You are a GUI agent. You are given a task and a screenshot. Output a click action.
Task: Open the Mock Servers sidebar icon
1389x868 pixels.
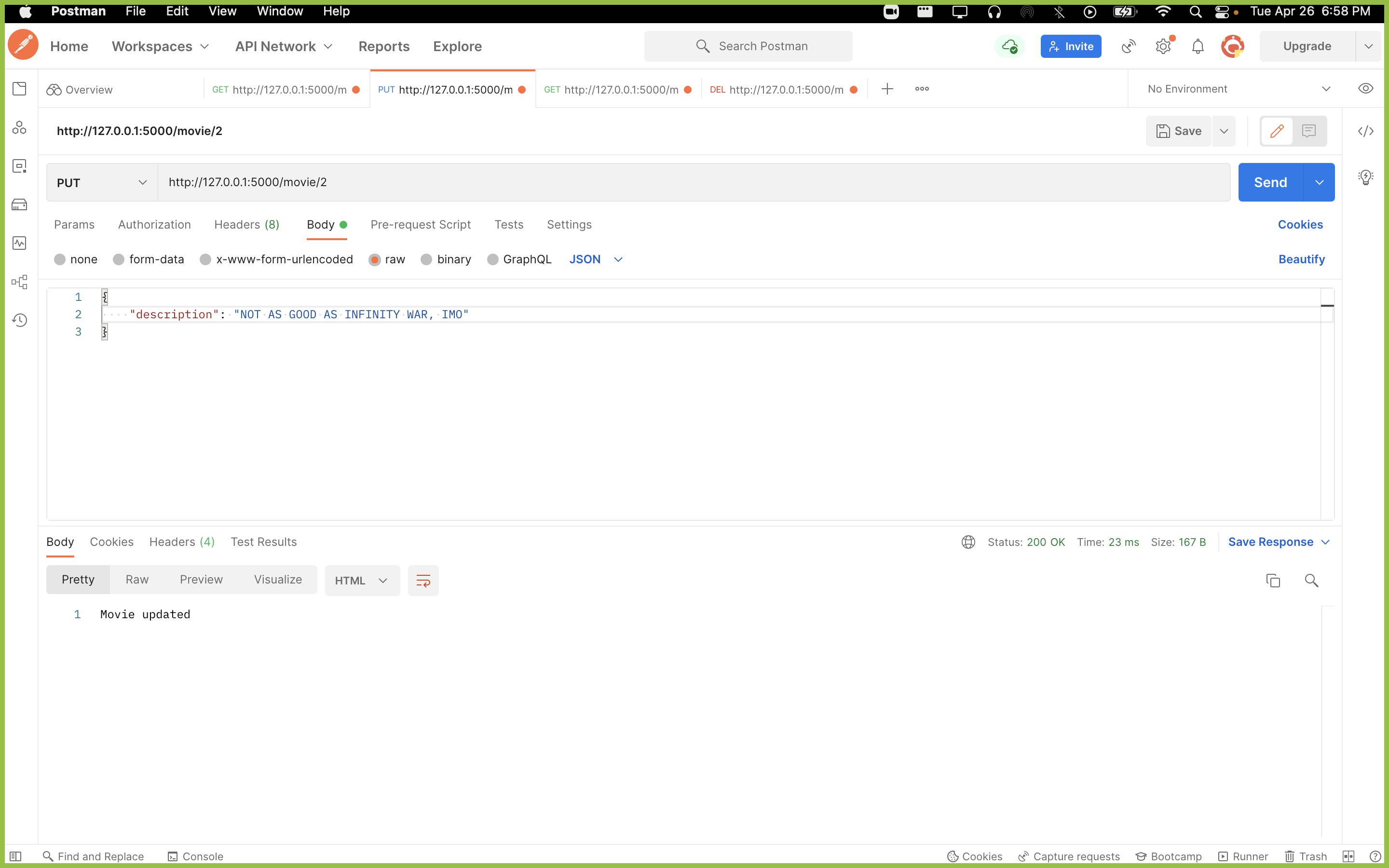tap(19, 205)
